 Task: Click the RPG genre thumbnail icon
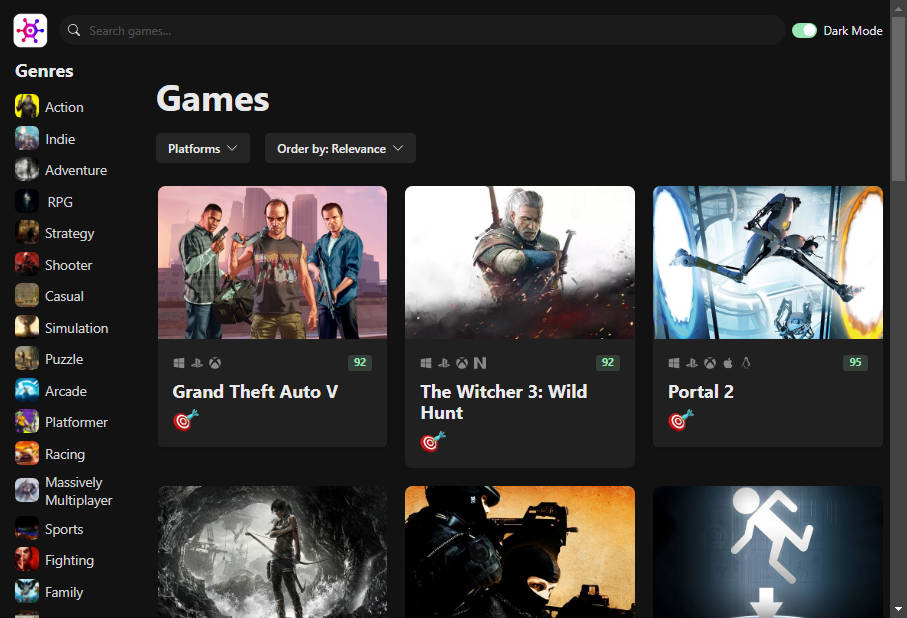27,201
